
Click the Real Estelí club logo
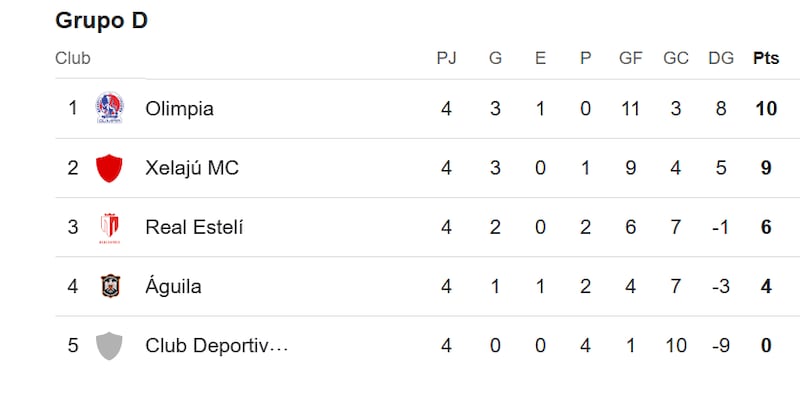pyautogui.click(x=109, y=228)
